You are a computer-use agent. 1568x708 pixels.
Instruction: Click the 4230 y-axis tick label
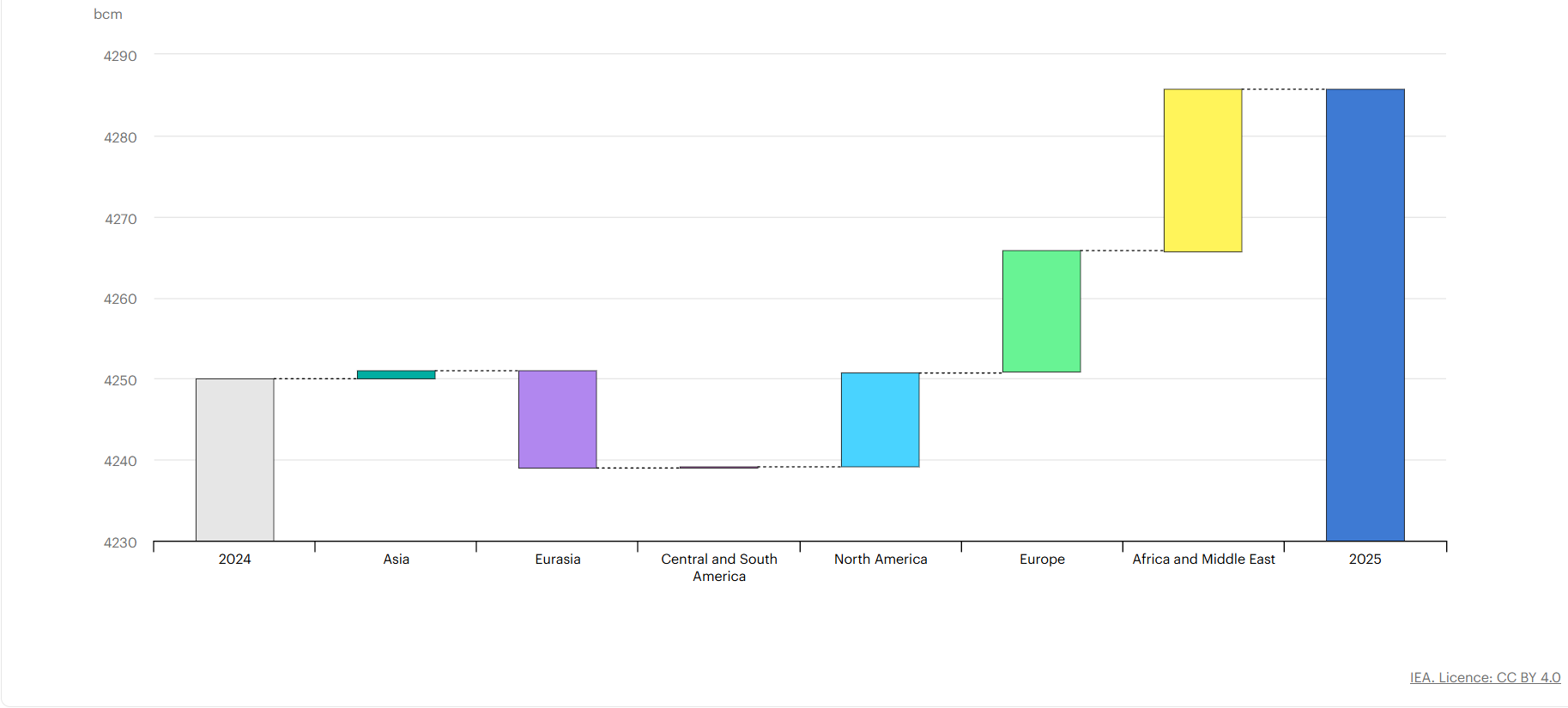pos(120,542)
